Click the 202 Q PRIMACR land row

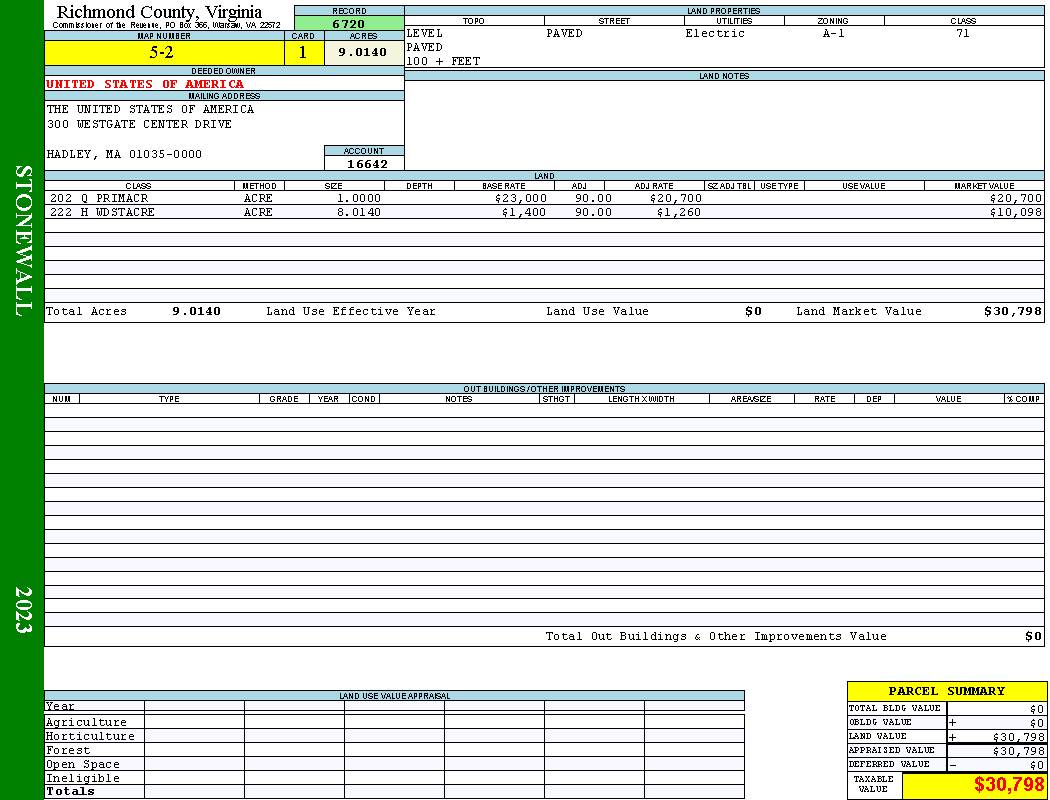click(544, 198)
